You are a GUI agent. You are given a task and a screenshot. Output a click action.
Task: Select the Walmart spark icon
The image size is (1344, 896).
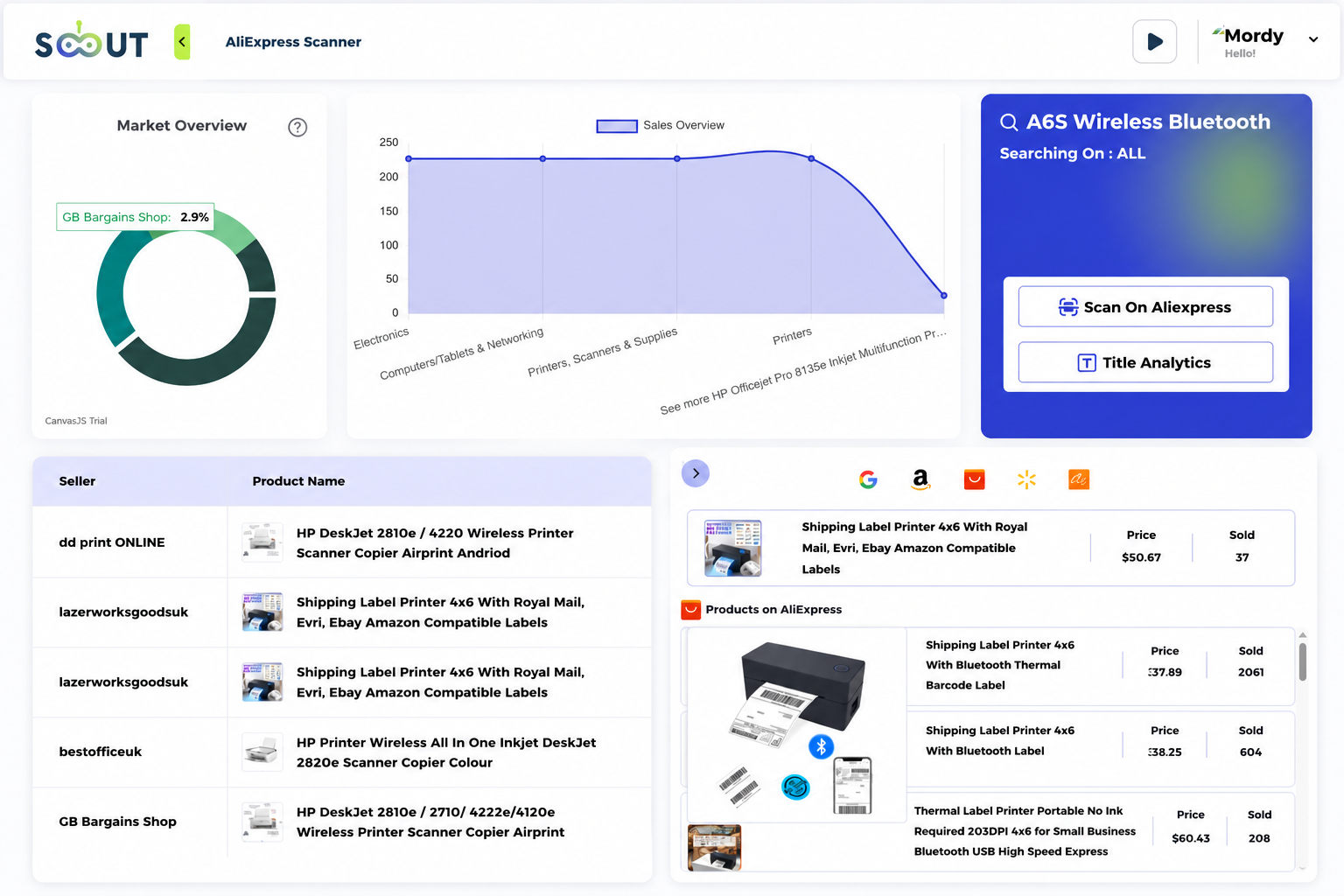[1026, 479]
